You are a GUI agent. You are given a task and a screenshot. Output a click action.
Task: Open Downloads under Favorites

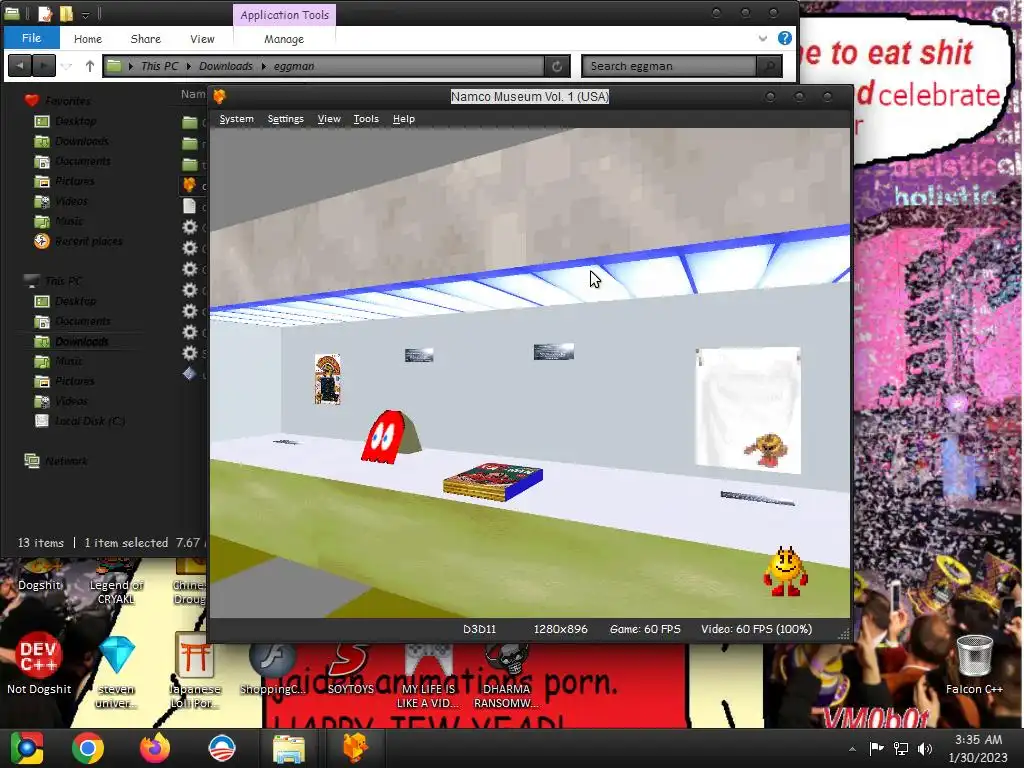point(82,141)
